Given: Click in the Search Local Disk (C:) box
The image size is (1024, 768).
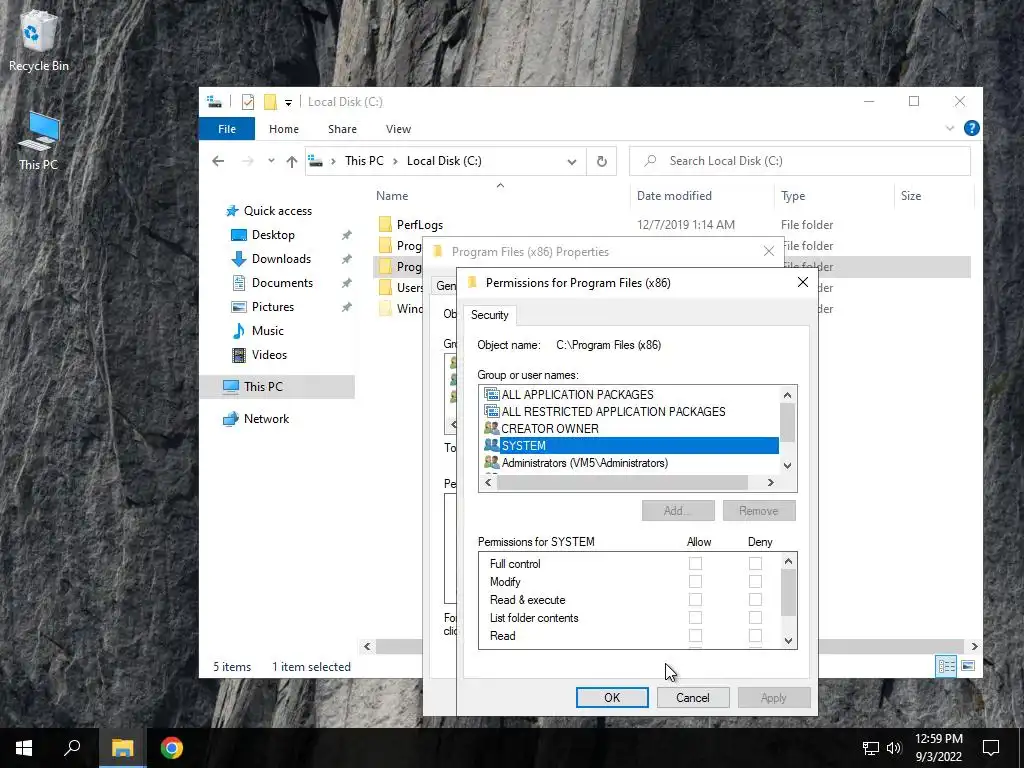Looking at the screenshot, I should (799, 161).
